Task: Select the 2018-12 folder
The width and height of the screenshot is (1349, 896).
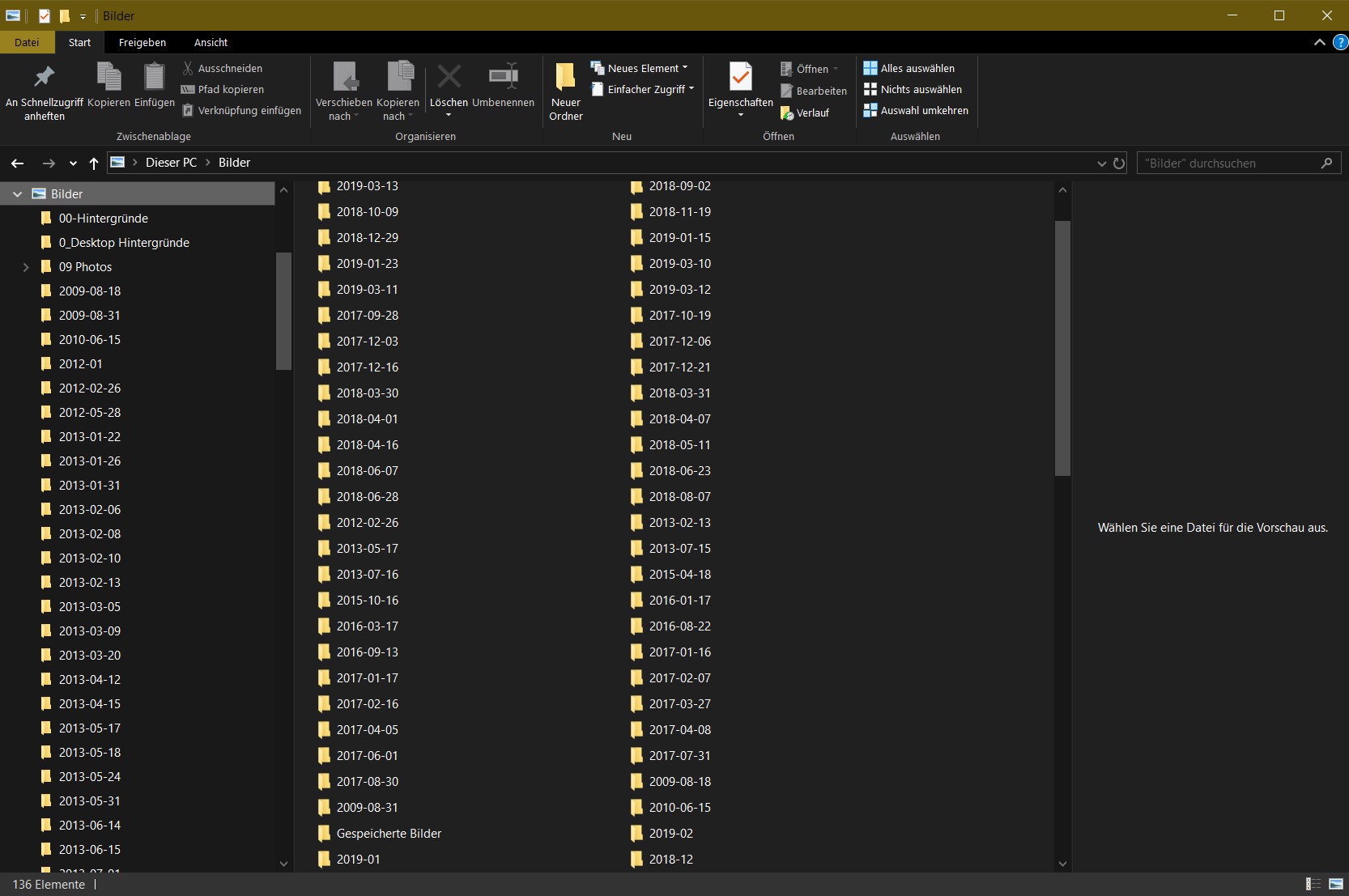Action: [662, 860]
